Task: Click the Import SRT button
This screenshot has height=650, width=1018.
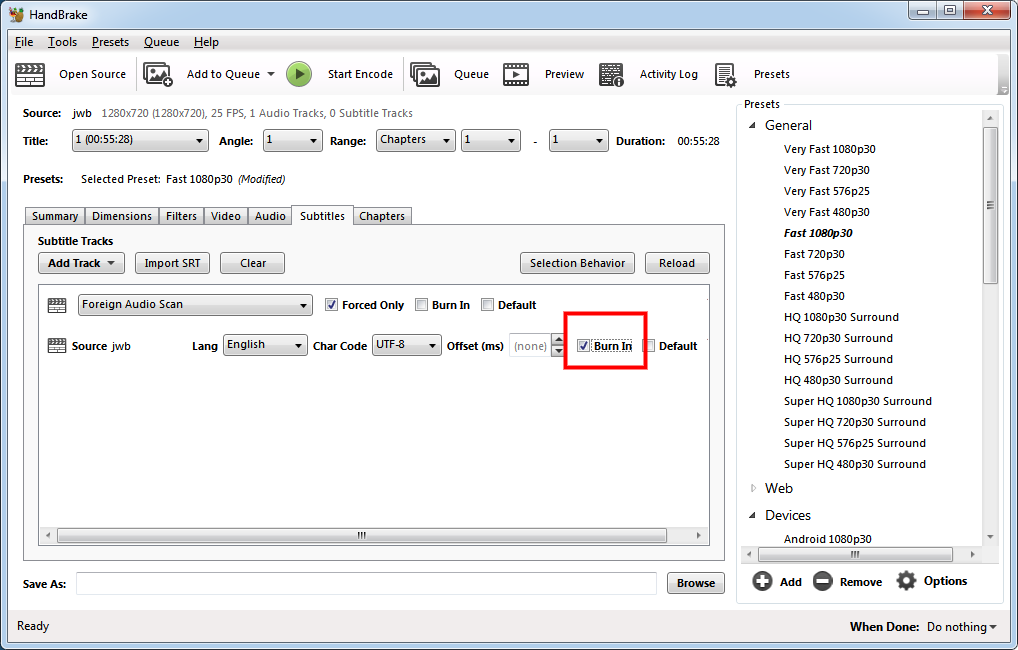Action: pos(173,263)
